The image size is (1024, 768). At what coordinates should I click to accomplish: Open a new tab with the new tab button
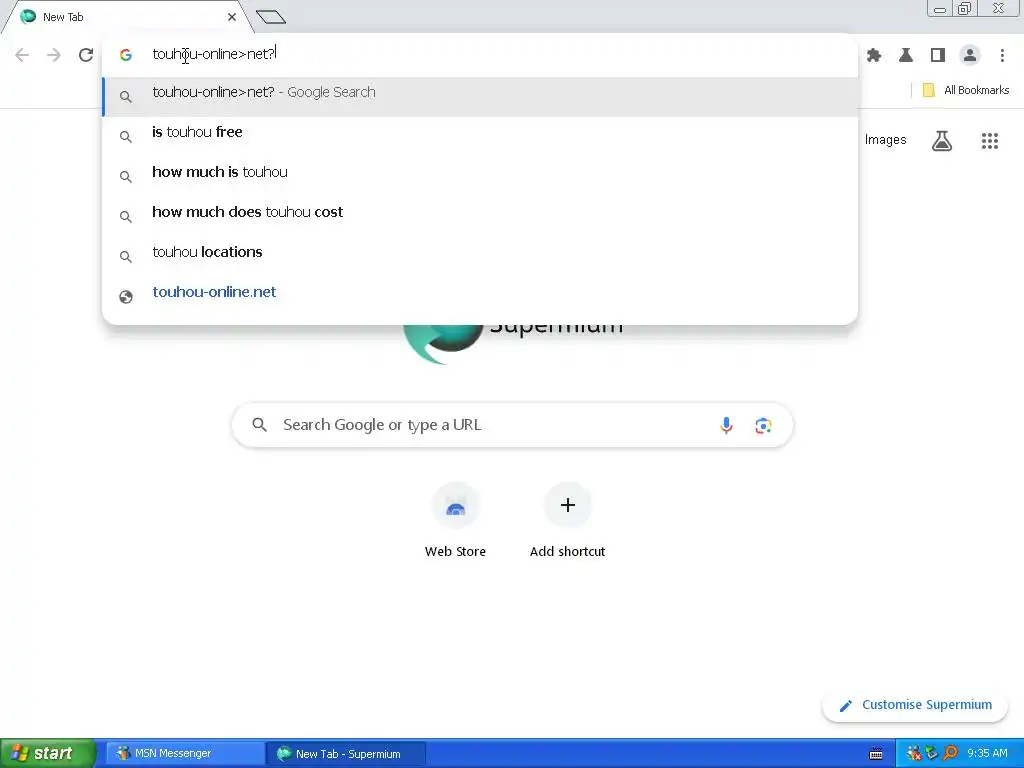tap(270, 17)
